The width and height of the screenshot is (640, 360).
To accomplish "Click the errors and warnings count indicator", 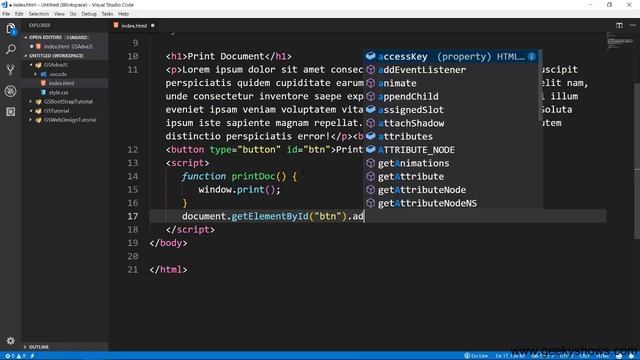I will 15,356.
